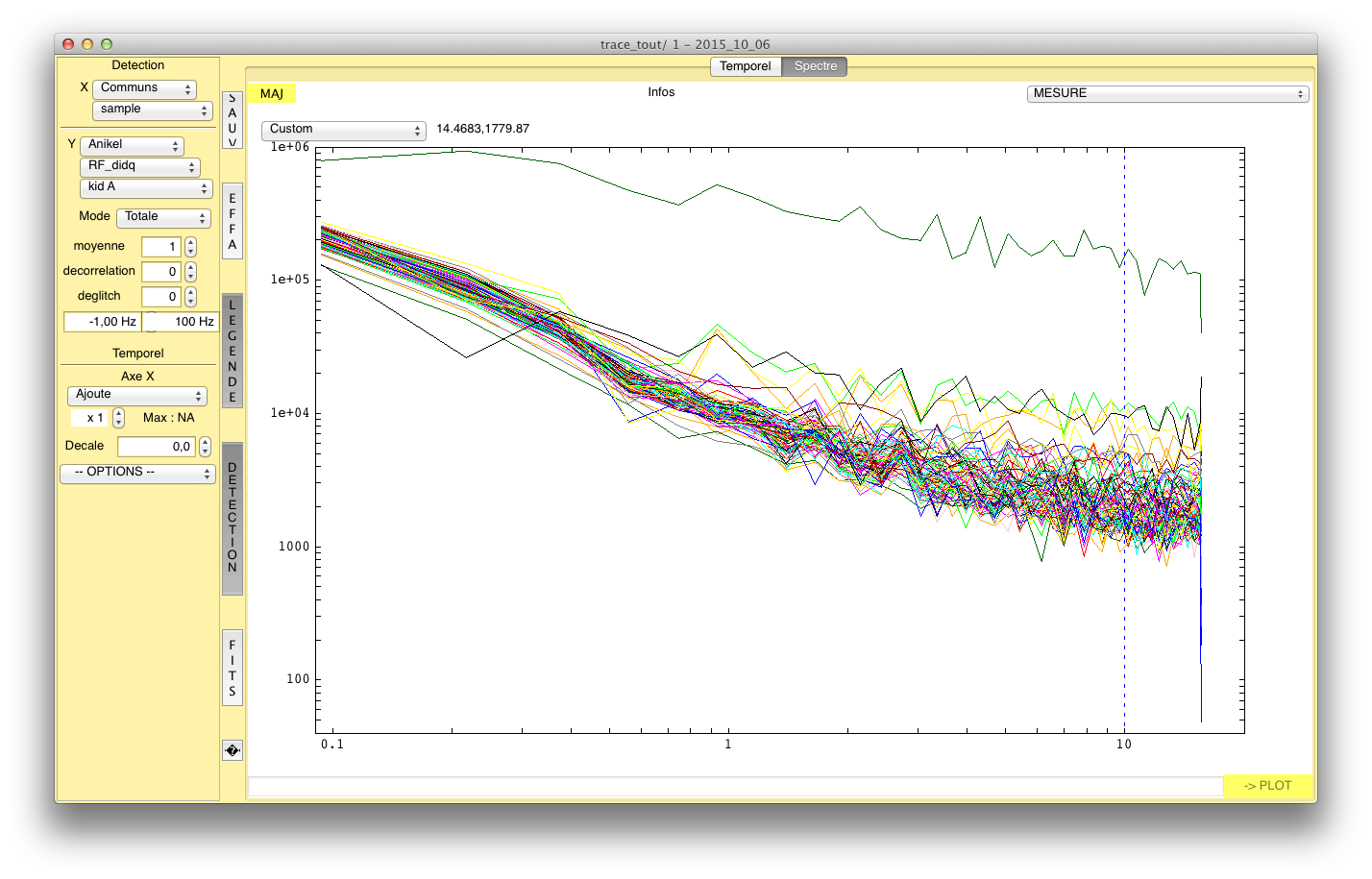The width and height of the screenshot is (1372, 879).
Task: Open the Custom dropdown above the plot
Action: tap(343, 129)
